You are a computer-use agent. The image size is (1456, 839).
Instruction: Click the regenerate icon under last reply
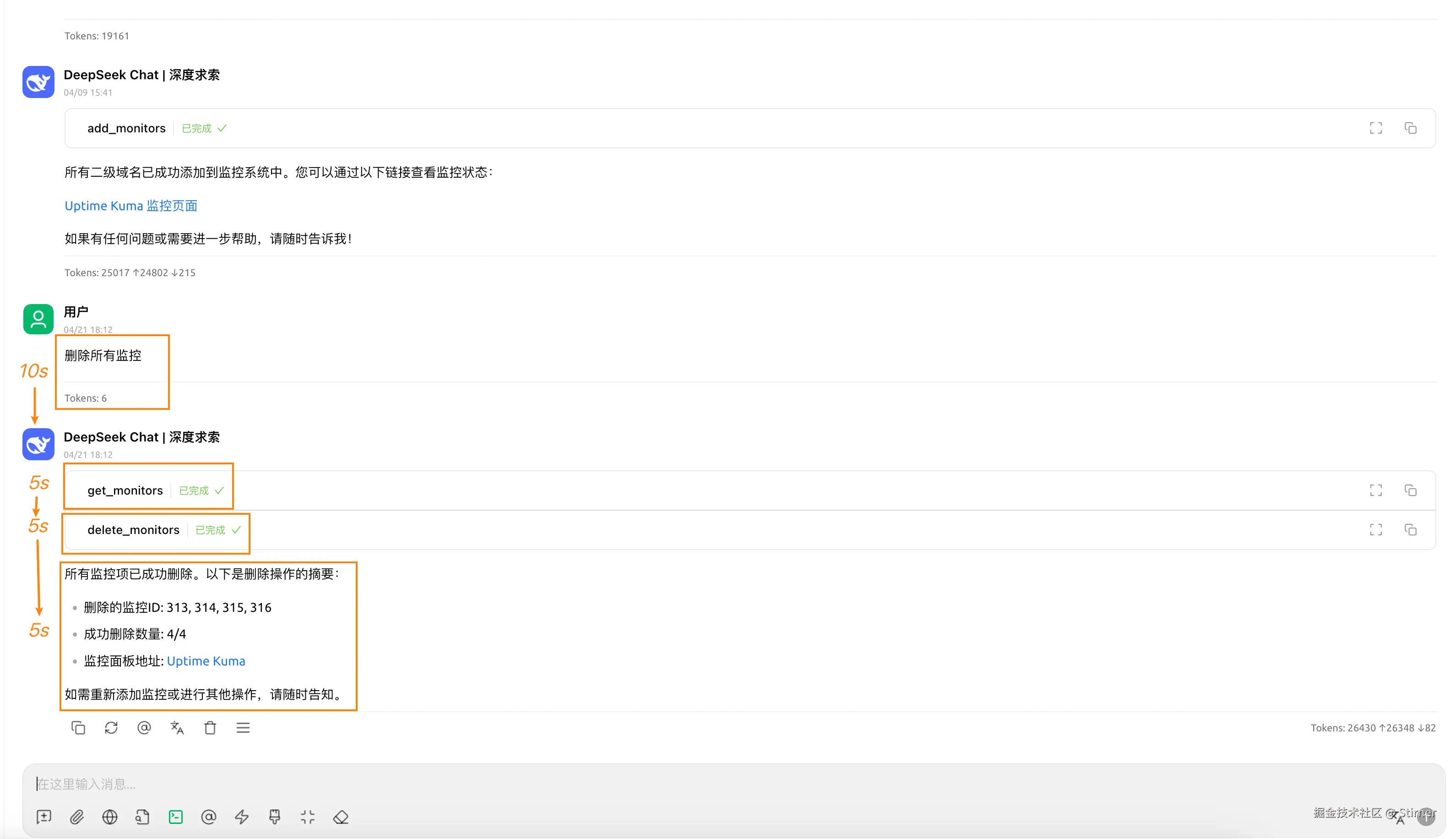(x=111, y=728)
